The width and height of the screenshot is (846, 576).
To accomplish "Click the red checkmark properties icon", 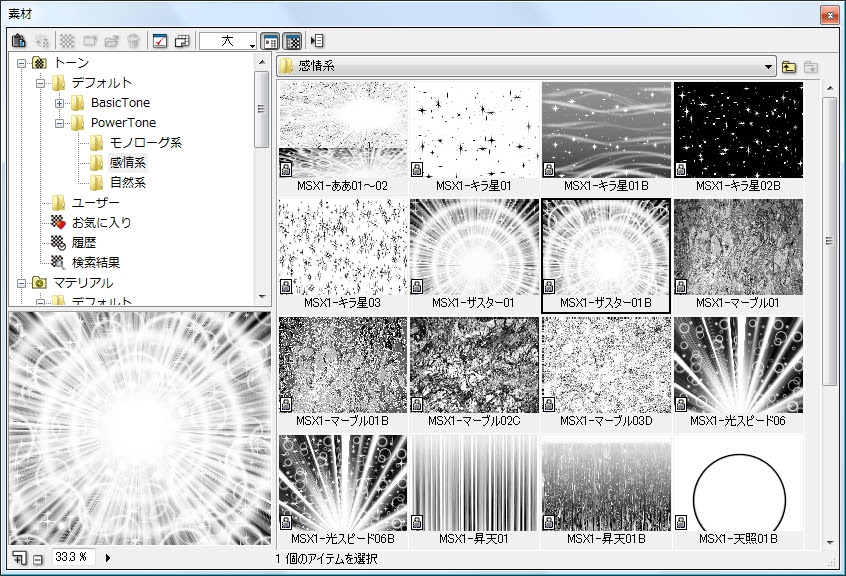I will coord(160,41).
